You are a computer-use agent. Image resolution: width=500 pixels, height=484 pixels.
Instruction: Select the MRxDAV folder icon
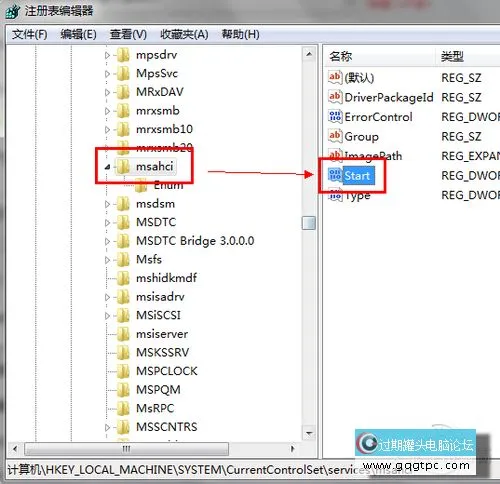coord(123,92)
